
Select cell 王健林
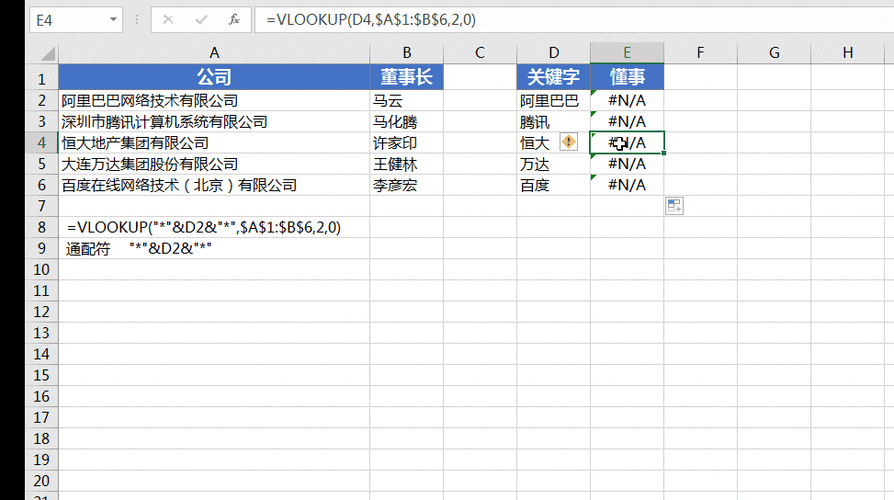point(407,164)
